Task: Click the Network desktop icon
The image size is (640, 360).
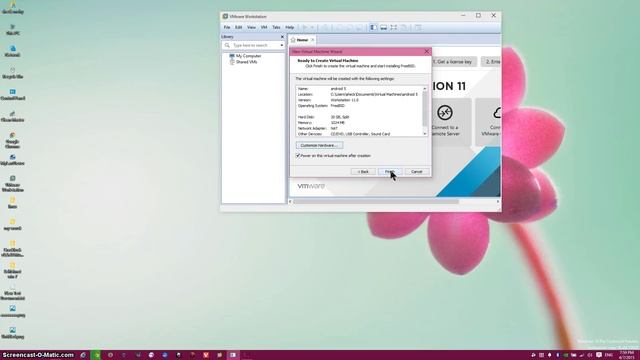Action: pyautogui.click(x=12, y=51)
